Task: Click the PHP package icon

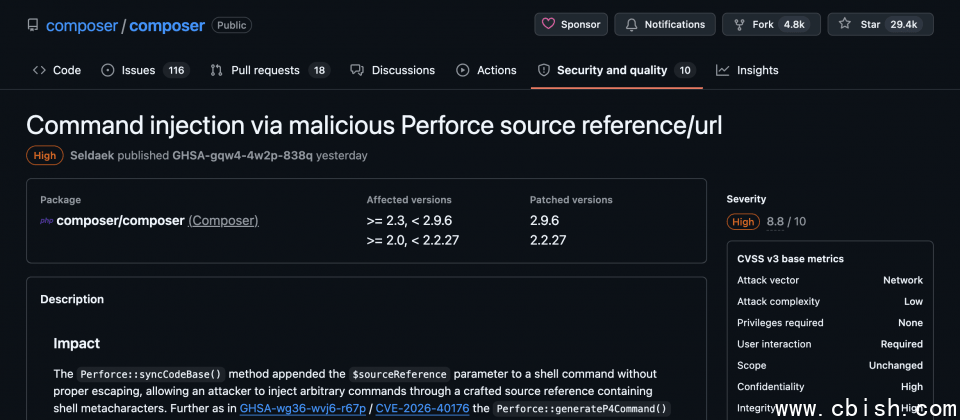Action: [46, 221]
